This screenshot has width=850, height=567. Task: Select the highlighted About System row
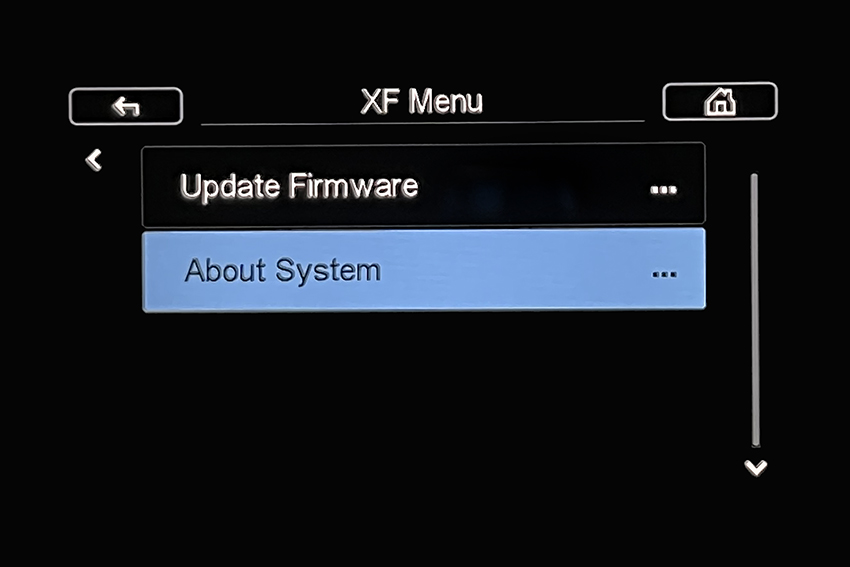(424, 270)
